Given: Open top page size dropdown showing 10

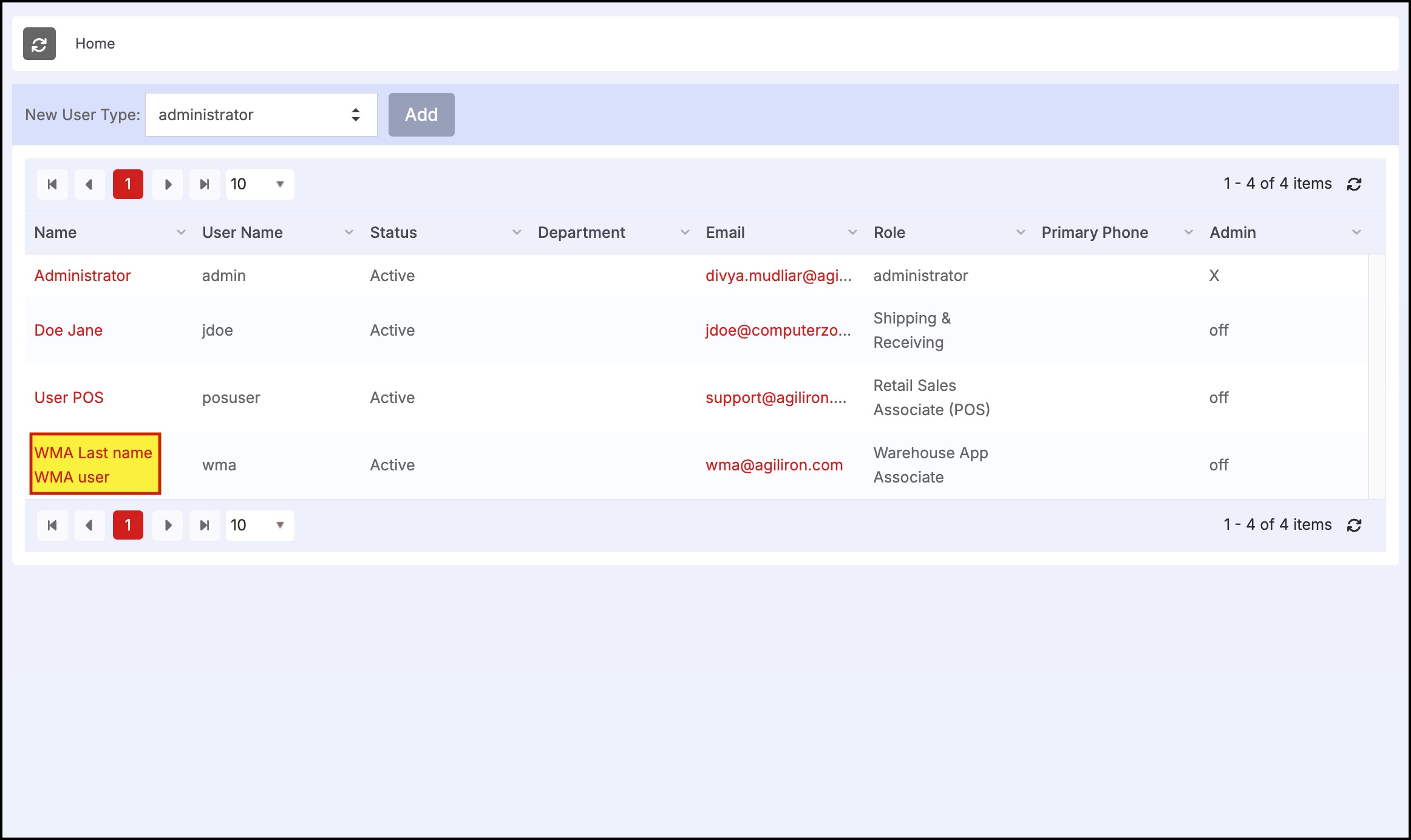Looking at the screenshot, I should tap(260, 185).
